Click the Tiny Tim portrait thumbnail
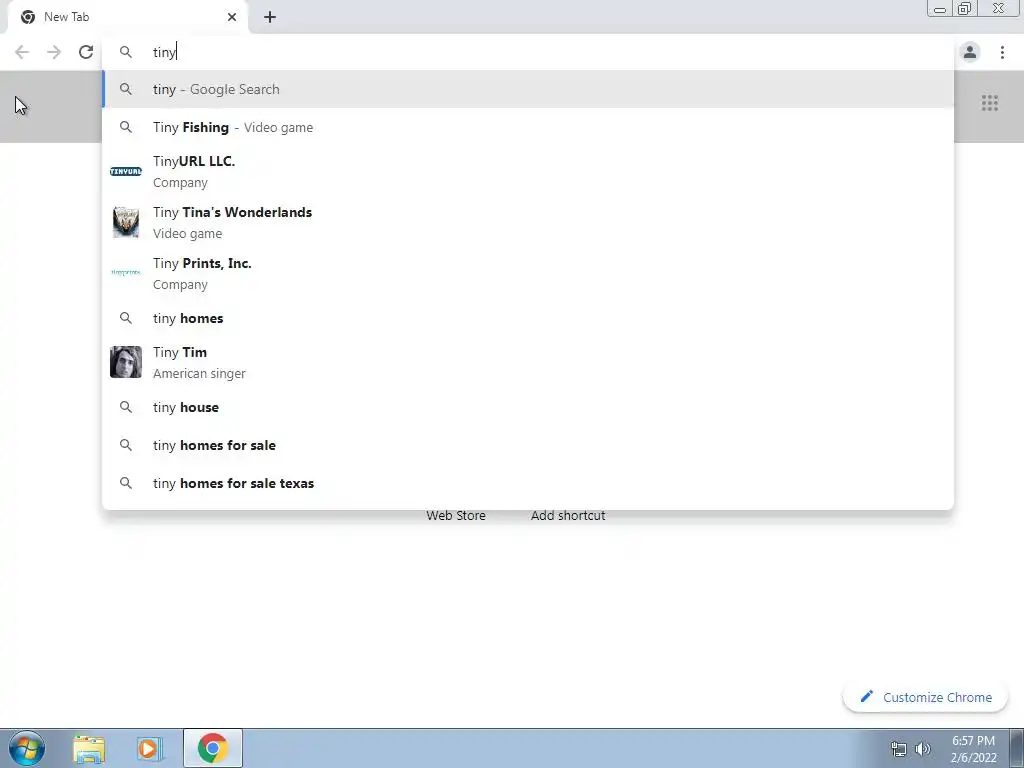 [126, 362]
